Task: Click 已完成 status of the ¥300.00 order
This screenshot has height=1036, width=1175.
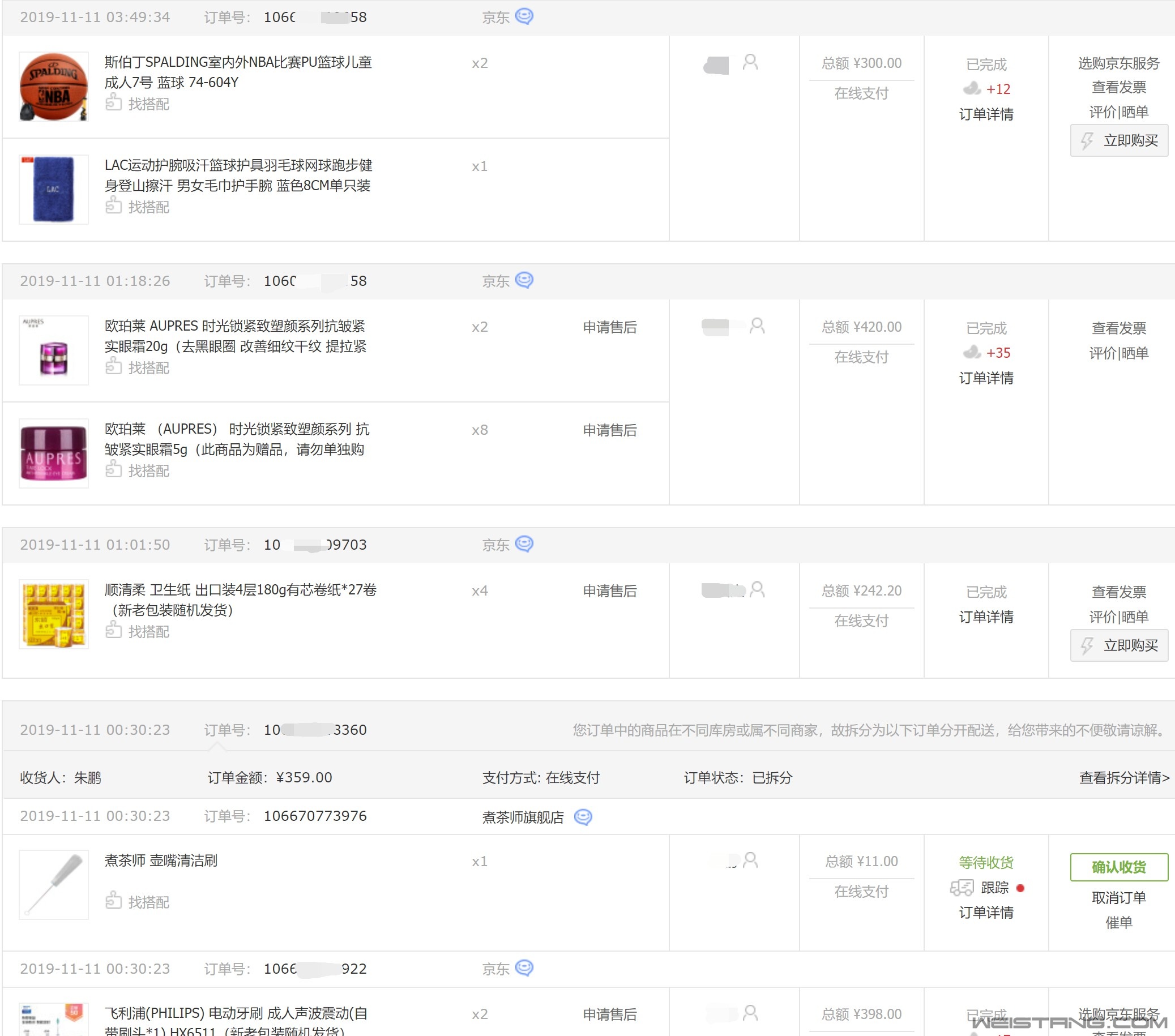Action: 986,64
